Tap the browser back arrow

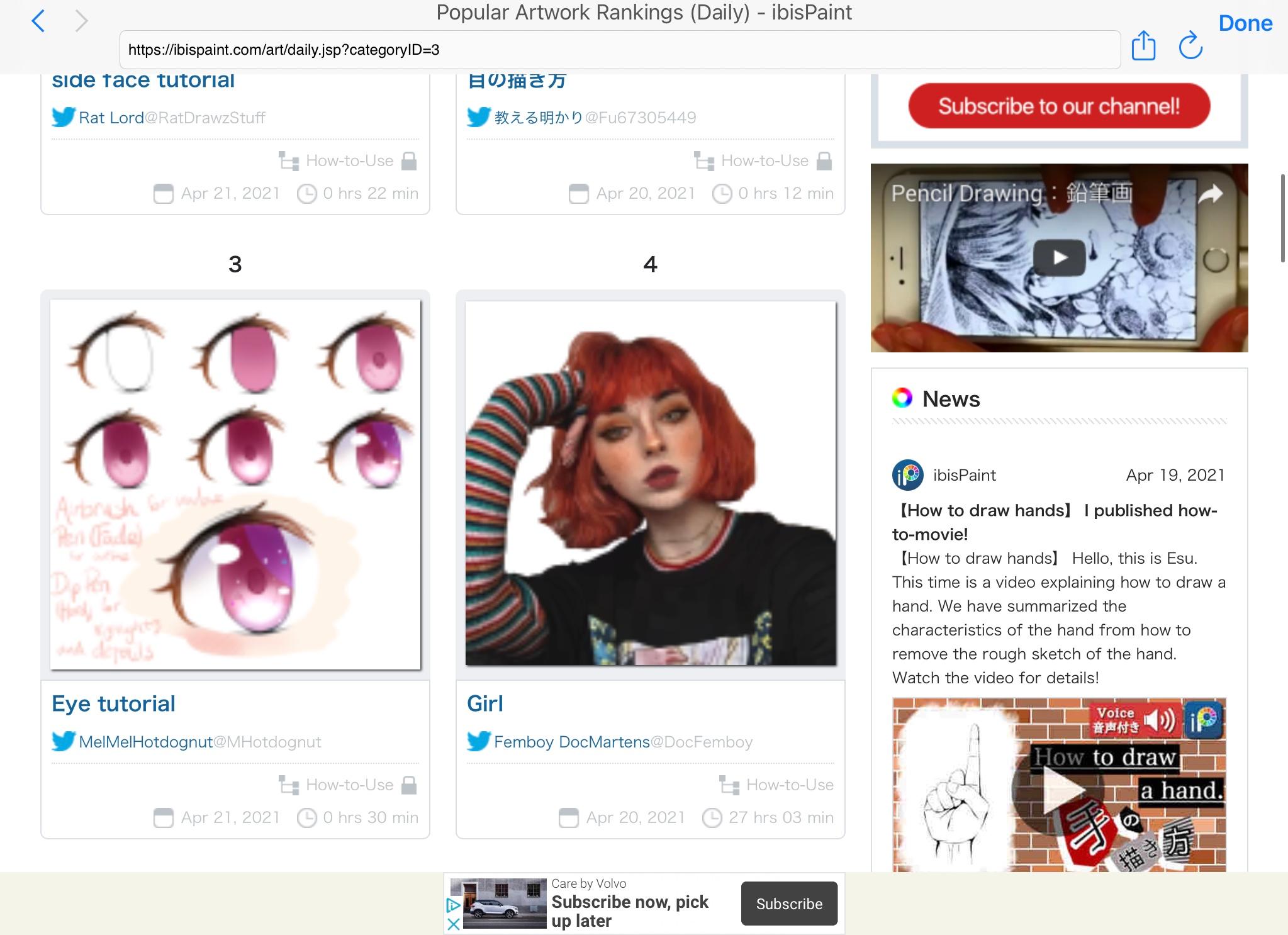[x=38, y=21]
